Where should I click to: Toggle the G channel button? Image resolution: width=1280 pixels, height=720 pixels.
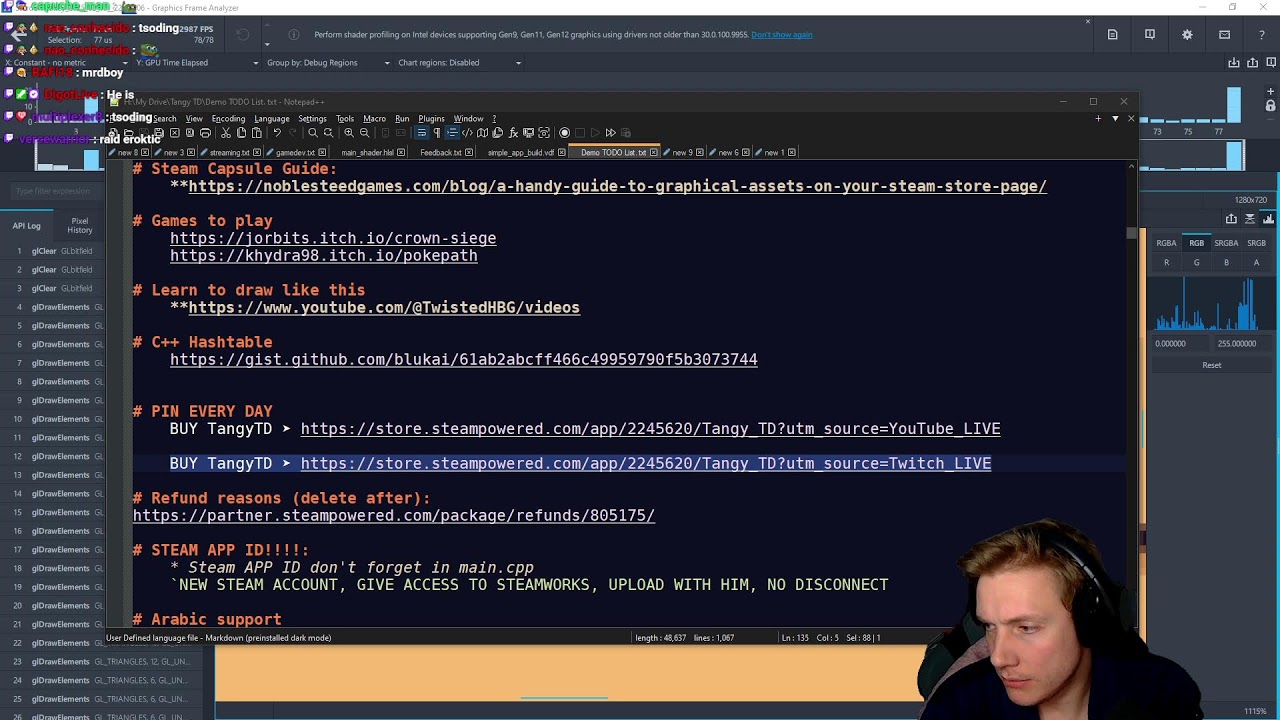[1196, 263]
